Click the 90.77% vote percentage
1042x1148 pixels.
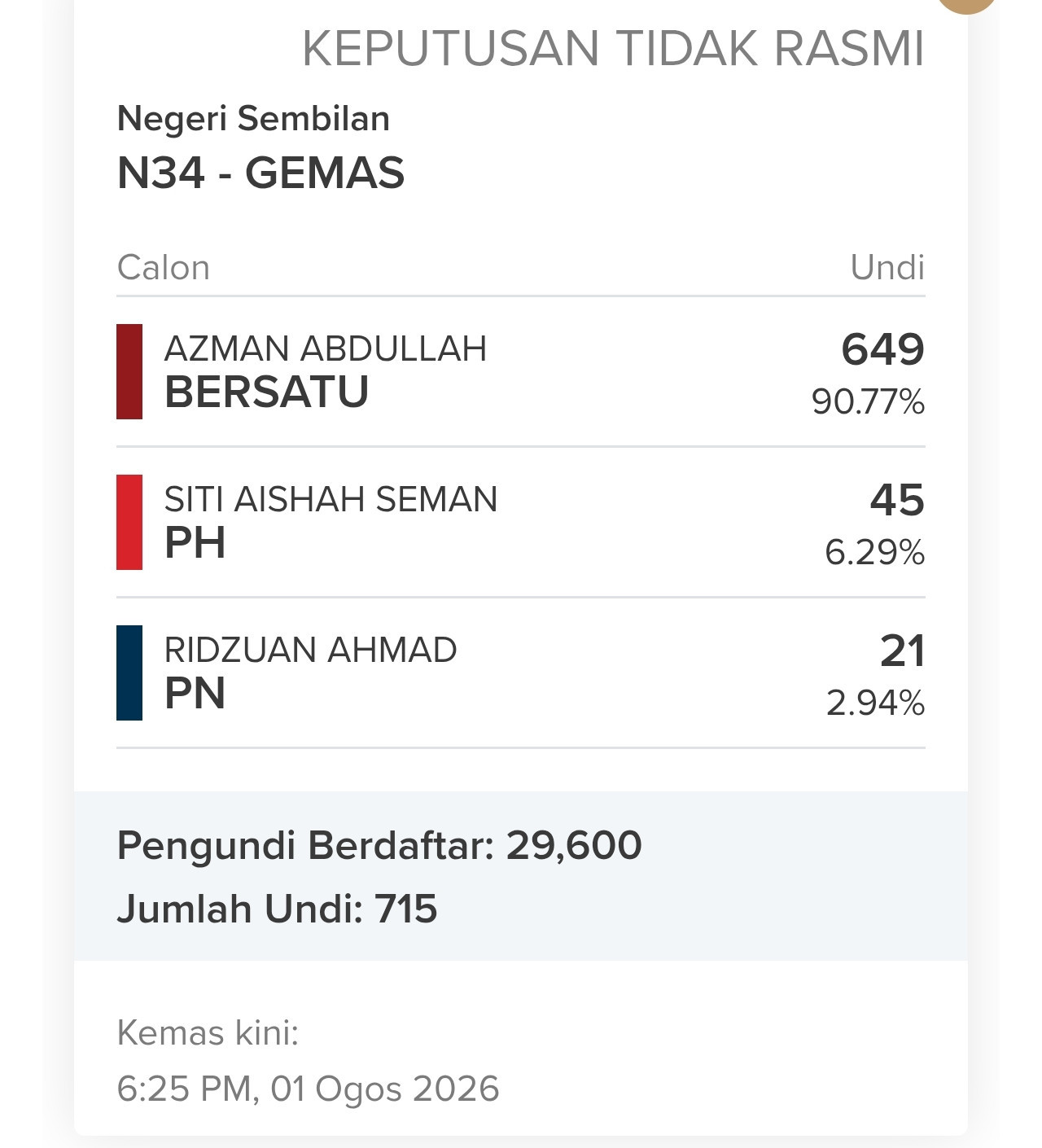coord(869,401)
